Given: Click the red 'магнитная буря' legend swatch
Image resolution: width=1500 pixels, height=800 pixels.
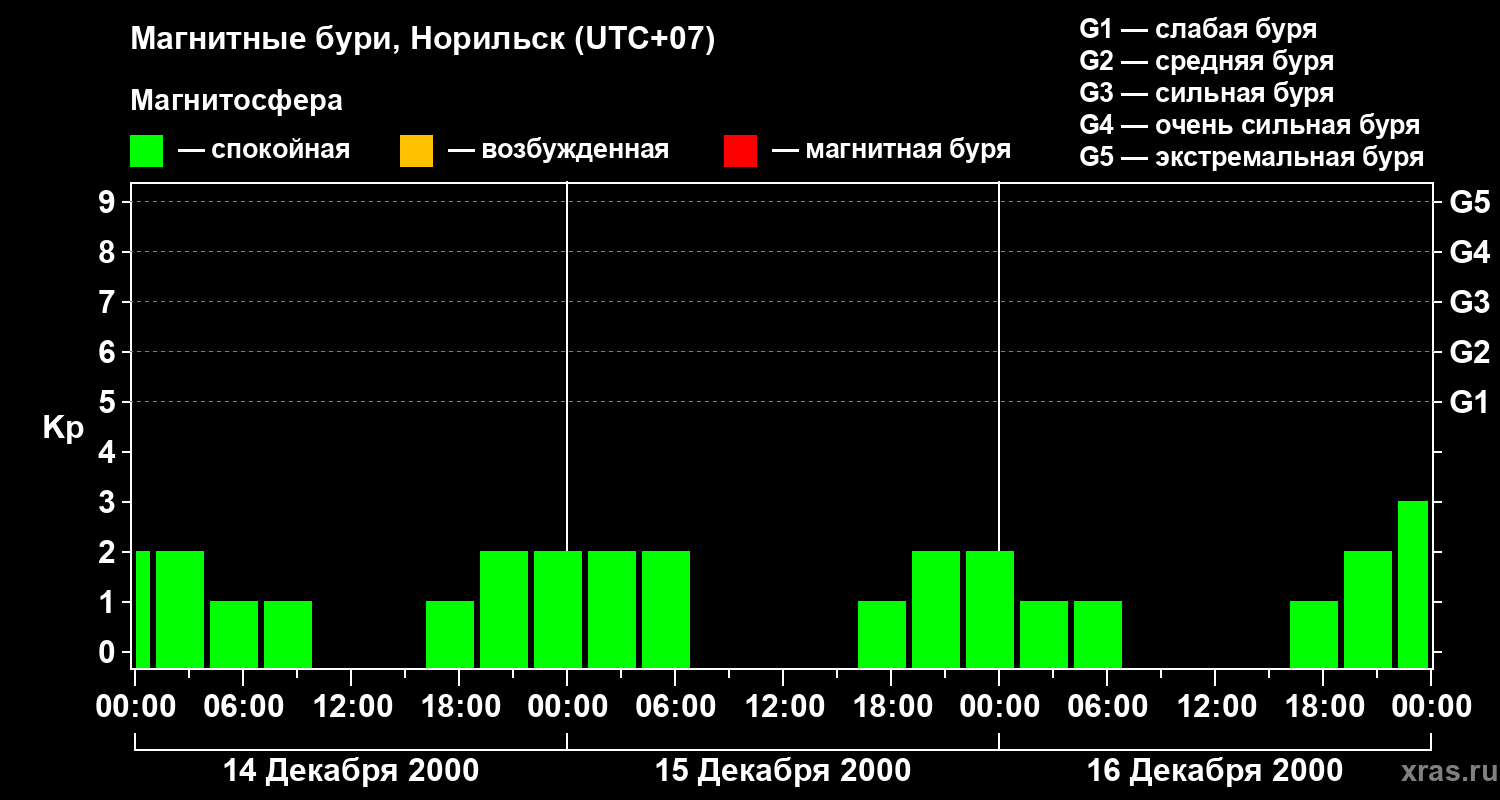Looking at the screenshot, I should (741, 151).
